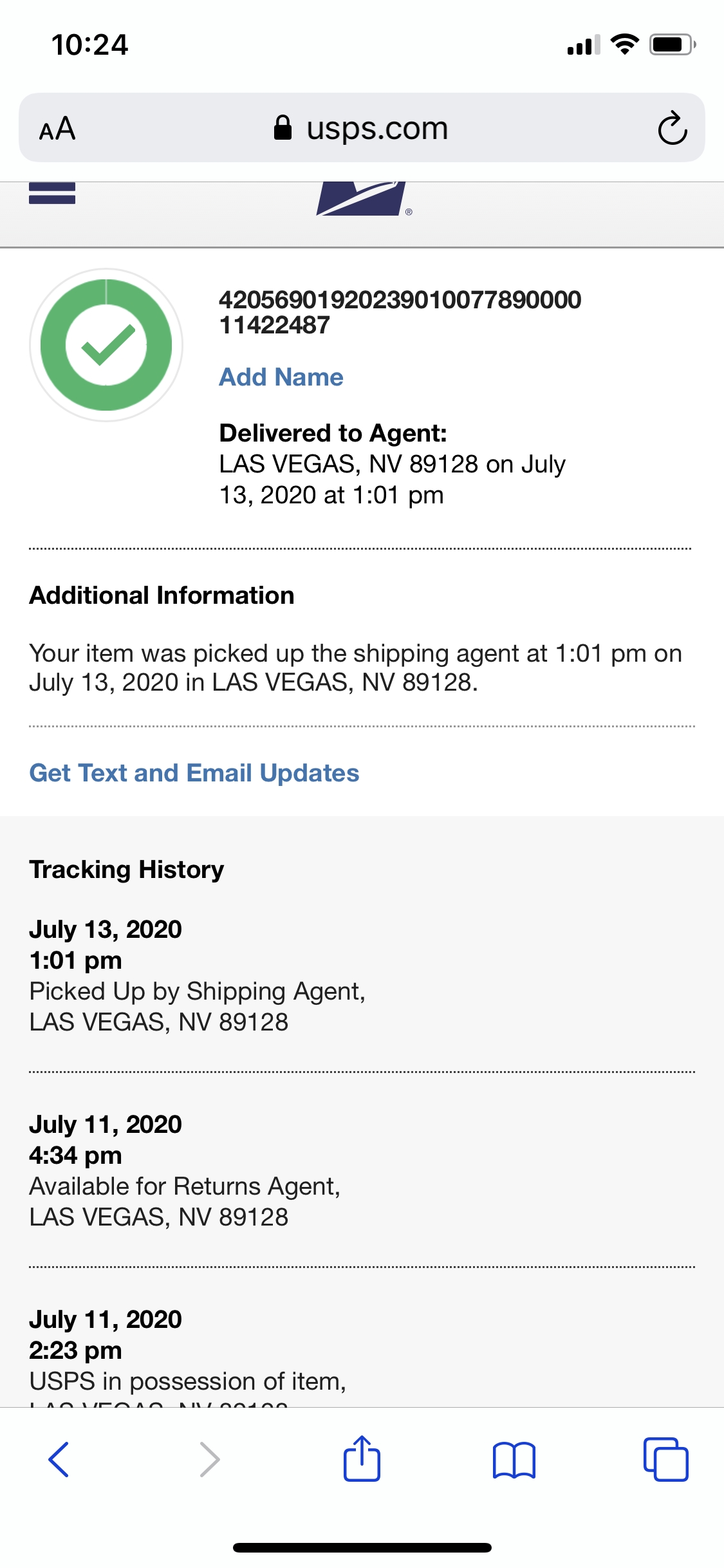The width and height of the screenshot is (724, 1568).
Task: Tap the usps.com address bar
Action: [x=376, y=128]
